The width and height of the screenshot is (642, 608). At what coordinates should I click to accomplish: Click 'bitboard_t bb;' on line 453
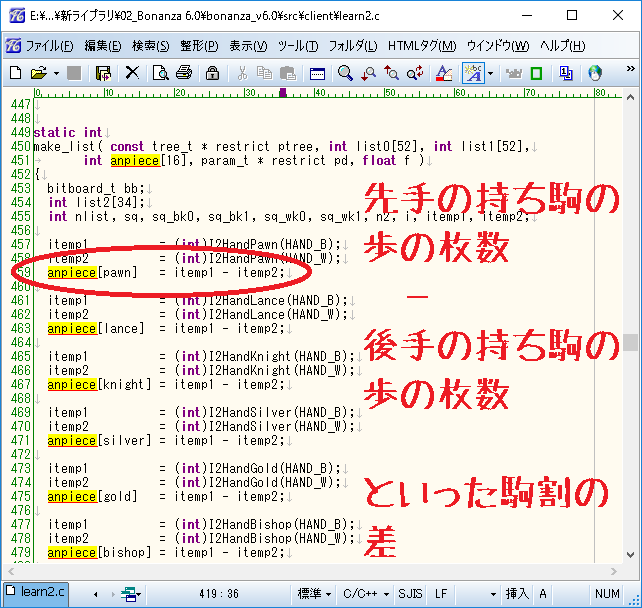tap(96, 188)
